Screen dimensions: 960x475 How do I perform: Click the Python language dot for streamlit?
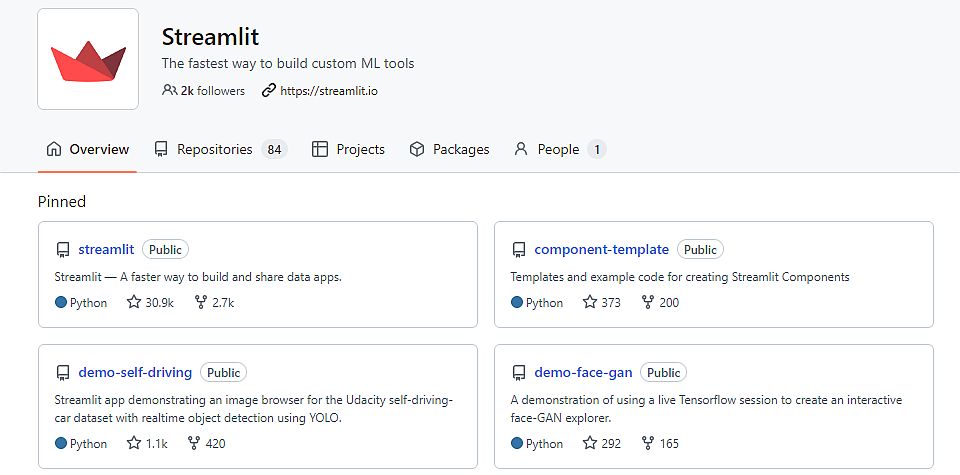tap(61, 302)
